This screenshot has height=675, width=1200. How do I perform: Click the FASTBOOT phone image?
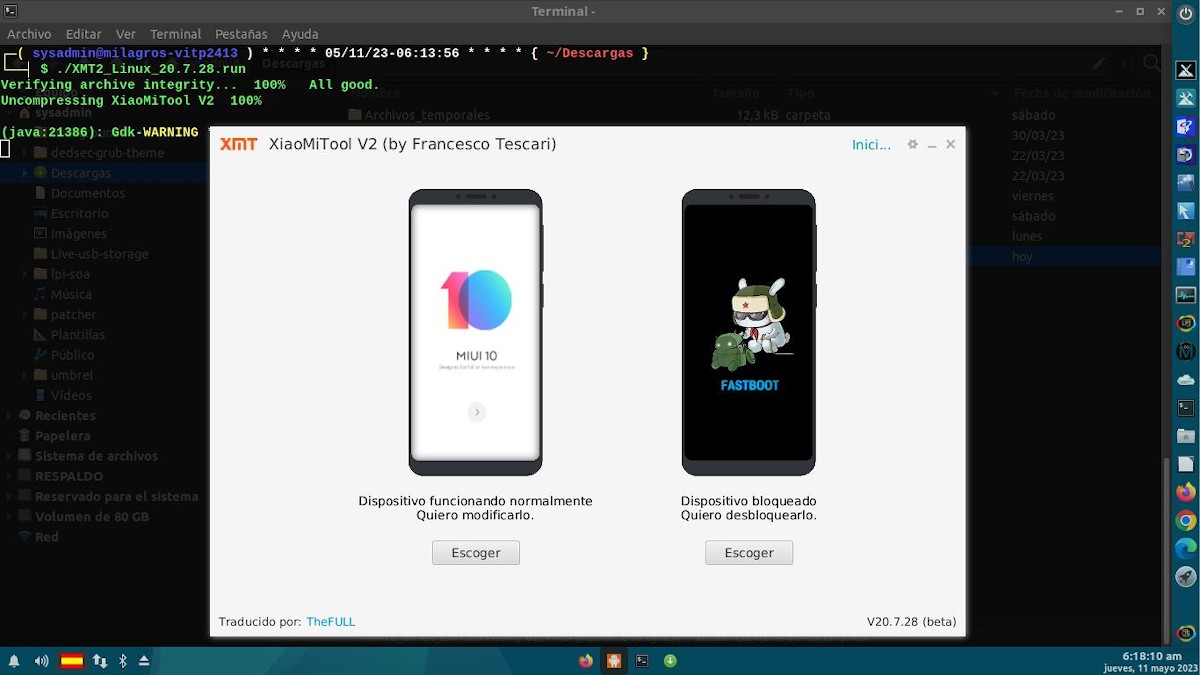[749, 332]
